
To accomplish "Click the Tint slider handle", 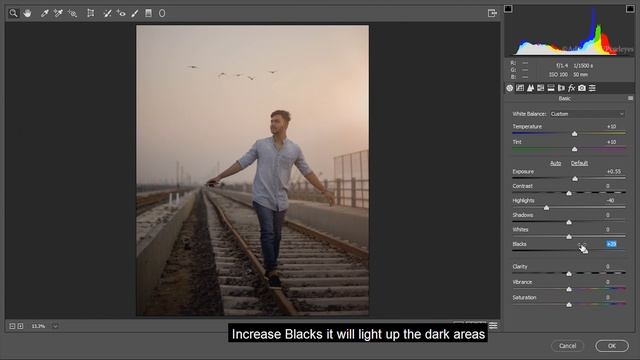I will click(x=575, y=149).
